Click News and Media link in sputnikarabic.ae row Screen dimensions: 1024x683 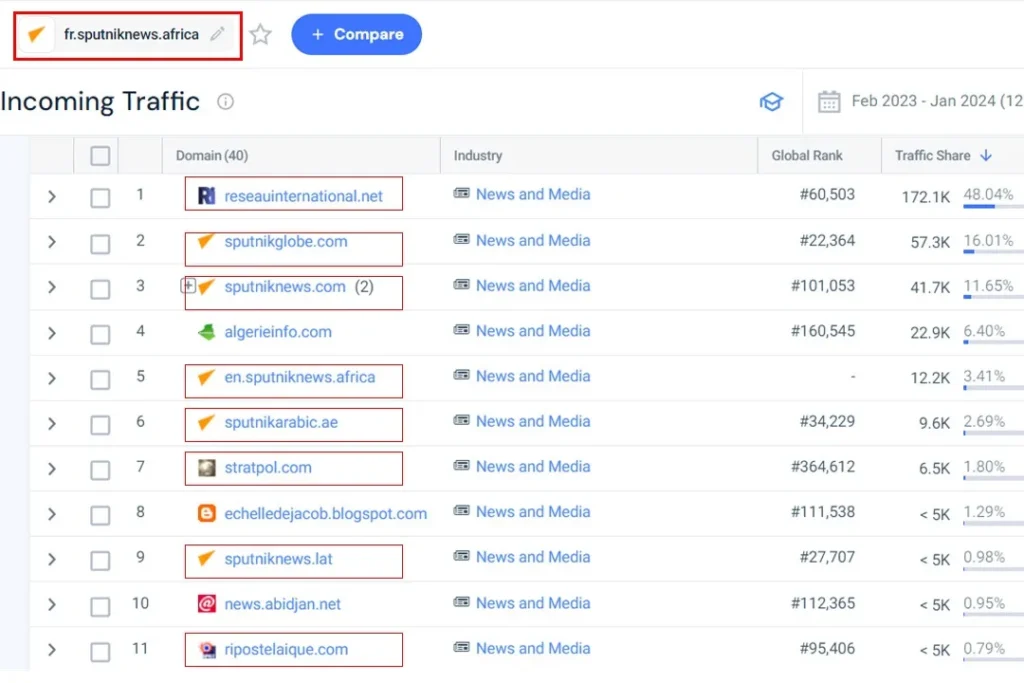point(533,421)
